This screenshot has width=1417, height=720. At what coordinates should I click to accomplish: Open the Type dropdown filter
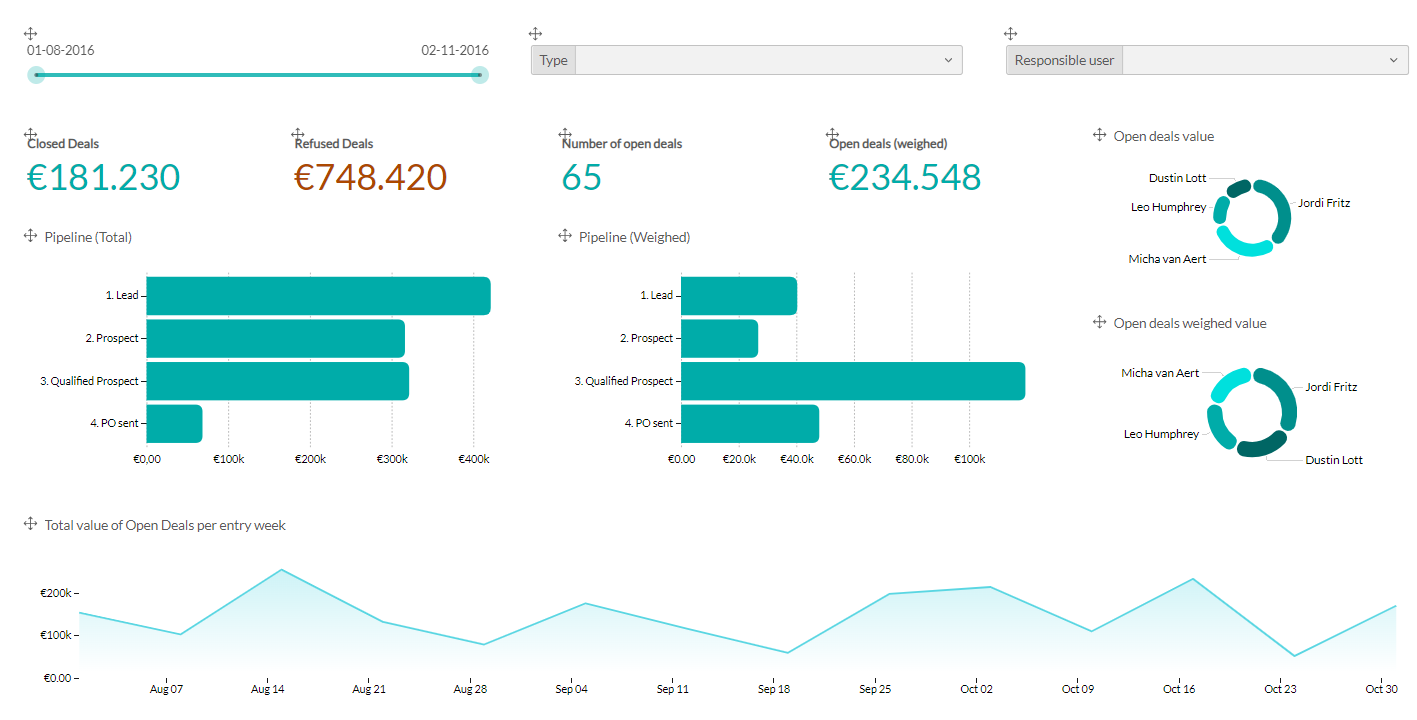(768, 60)
